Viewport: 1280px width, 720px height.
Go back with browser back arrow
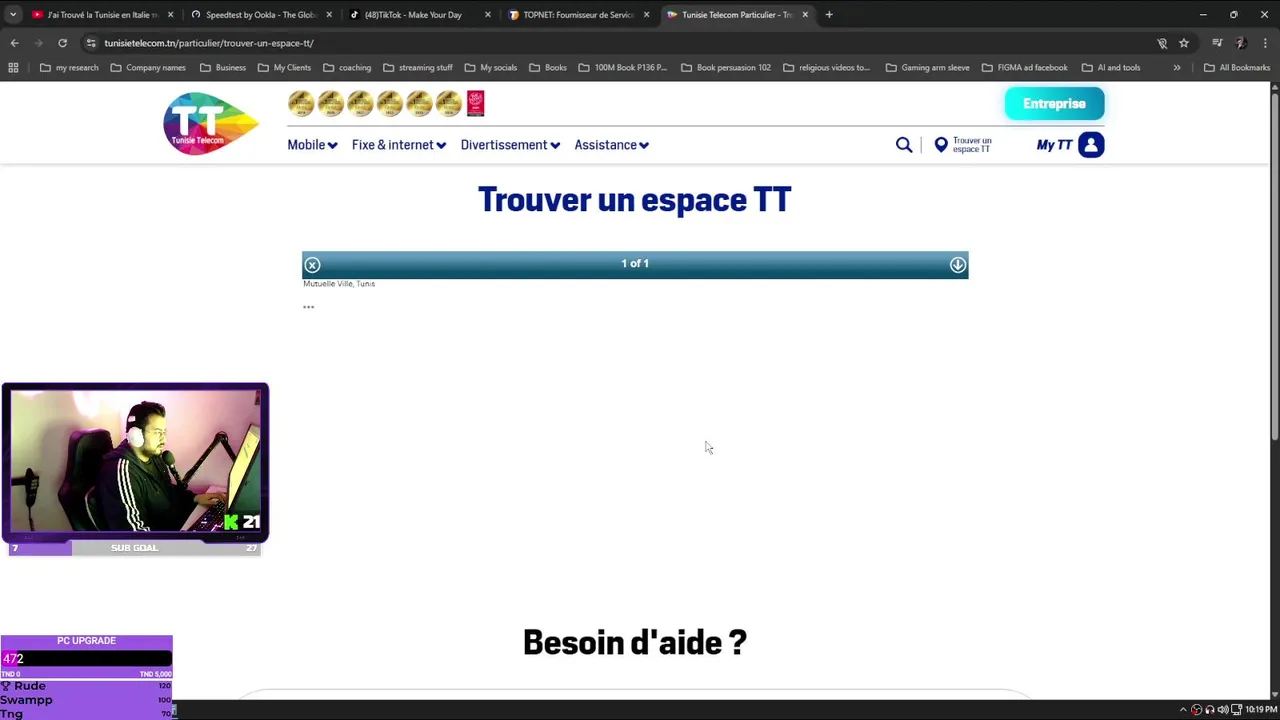[14, 43]
